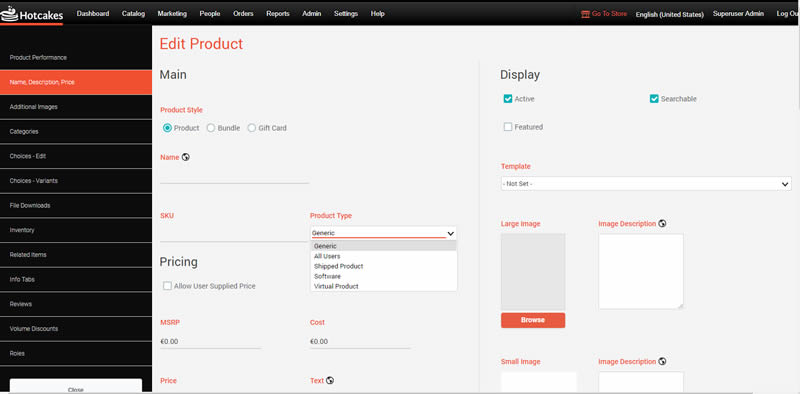The image size is (800, 394).
Task: Click the Name input field
Action: 234,176
